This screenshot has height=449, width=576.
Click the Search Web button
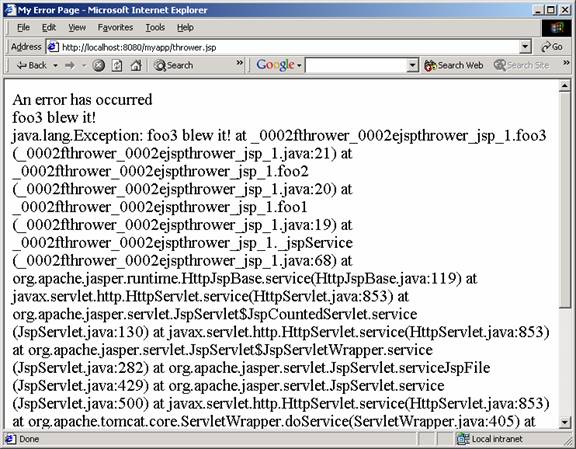point(454,65)
